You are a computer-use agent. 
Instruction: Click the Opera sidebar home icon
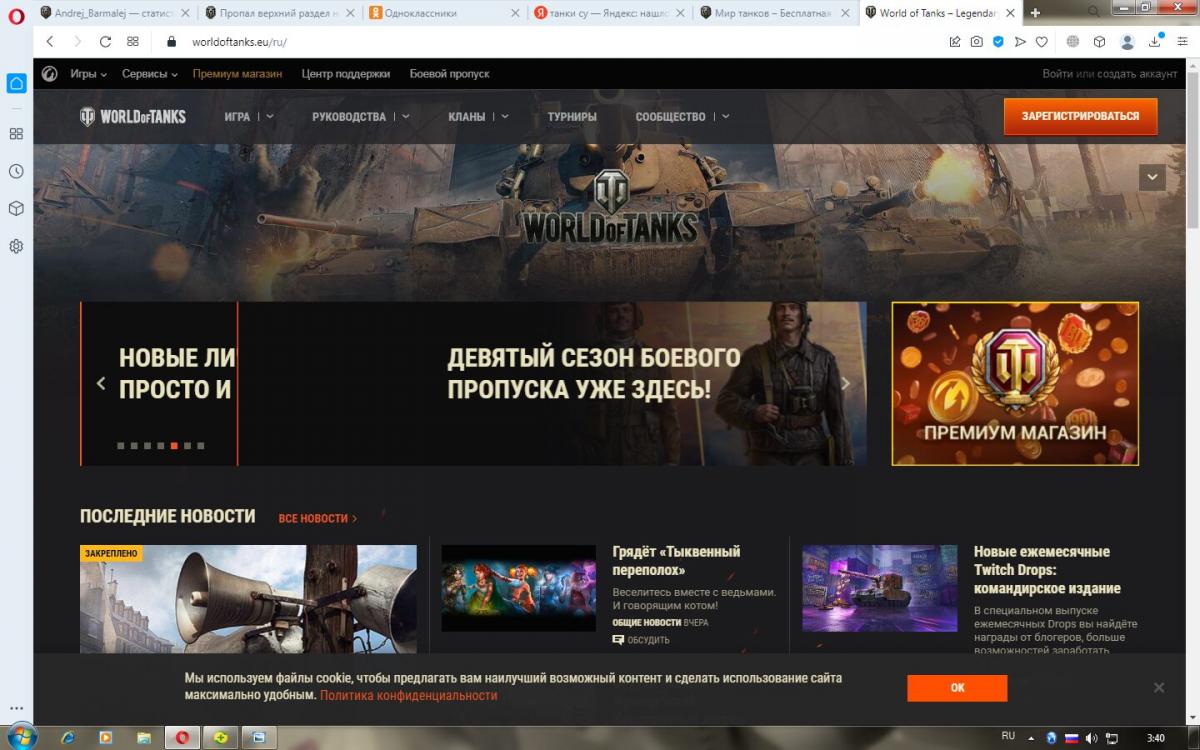click(16, 84)
